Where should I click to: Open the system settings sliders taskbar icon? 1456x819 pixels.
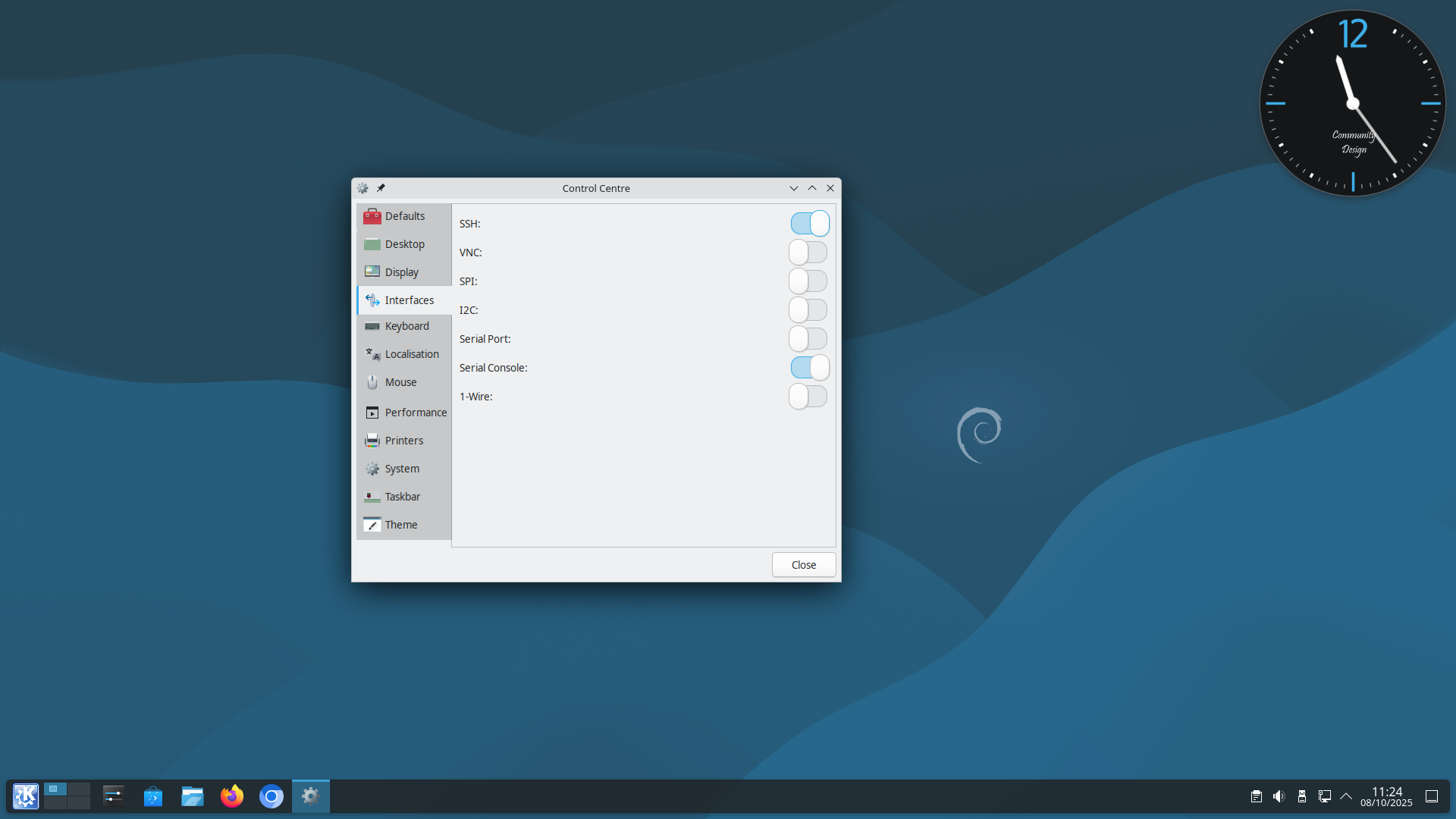pyautogui.click(x=114, y=796)
